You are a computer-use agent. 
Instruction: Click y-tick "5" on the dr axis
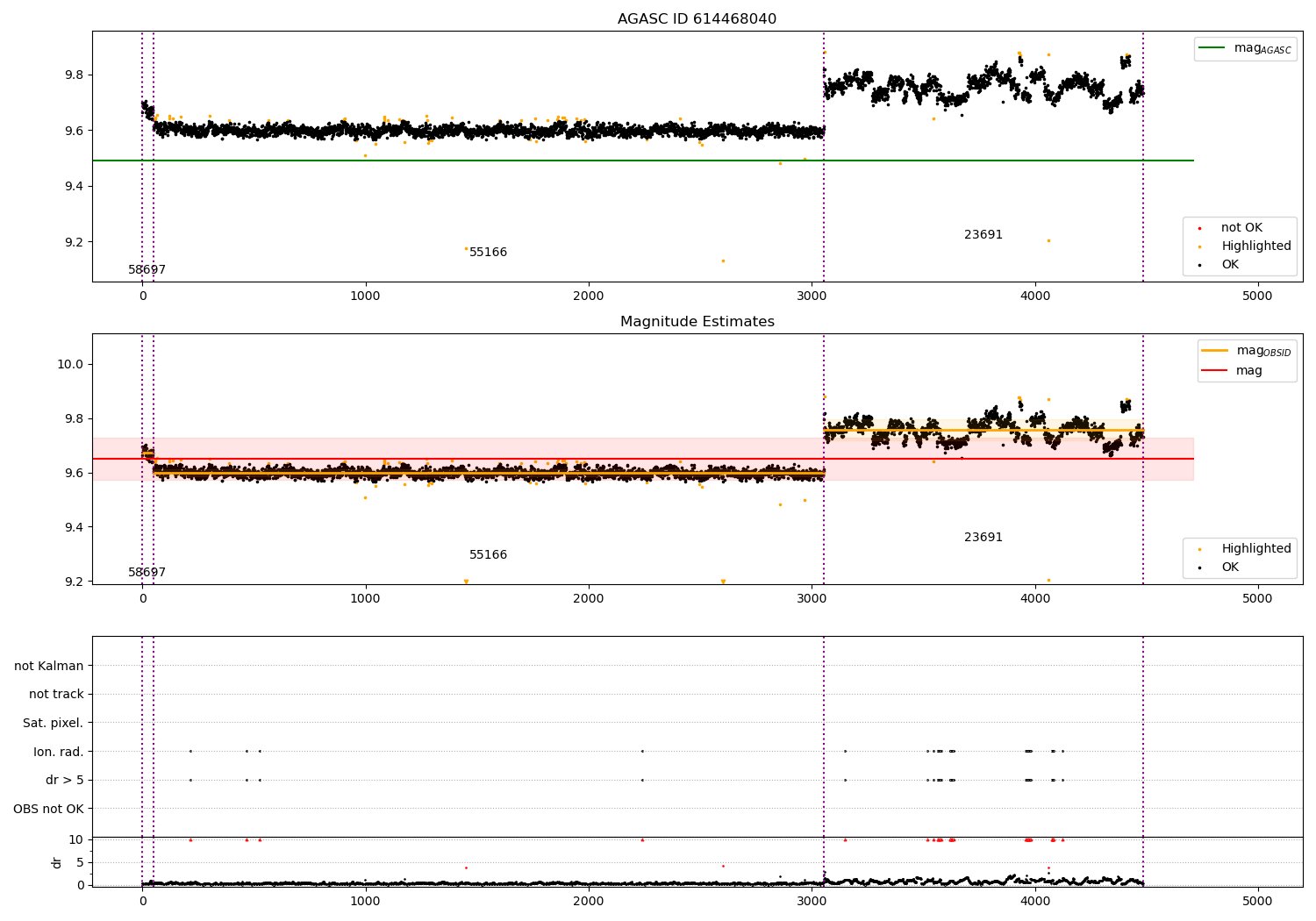pos(80,863)
